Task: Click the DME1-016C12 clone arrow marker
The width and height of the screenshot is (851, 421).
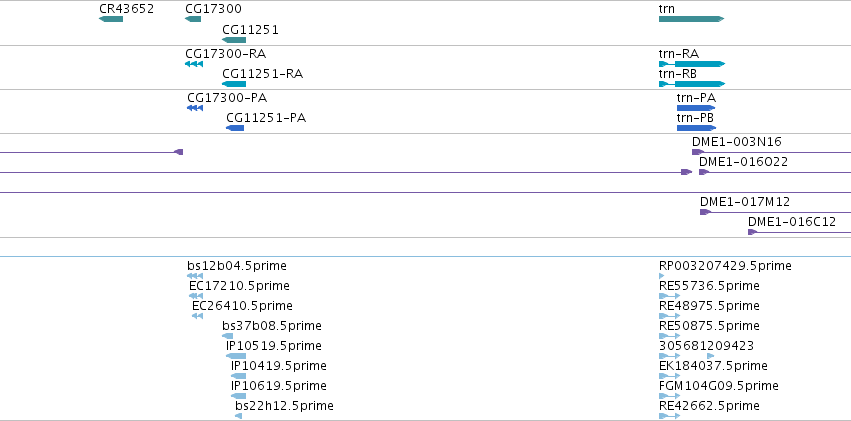Action: click(752, 232)
